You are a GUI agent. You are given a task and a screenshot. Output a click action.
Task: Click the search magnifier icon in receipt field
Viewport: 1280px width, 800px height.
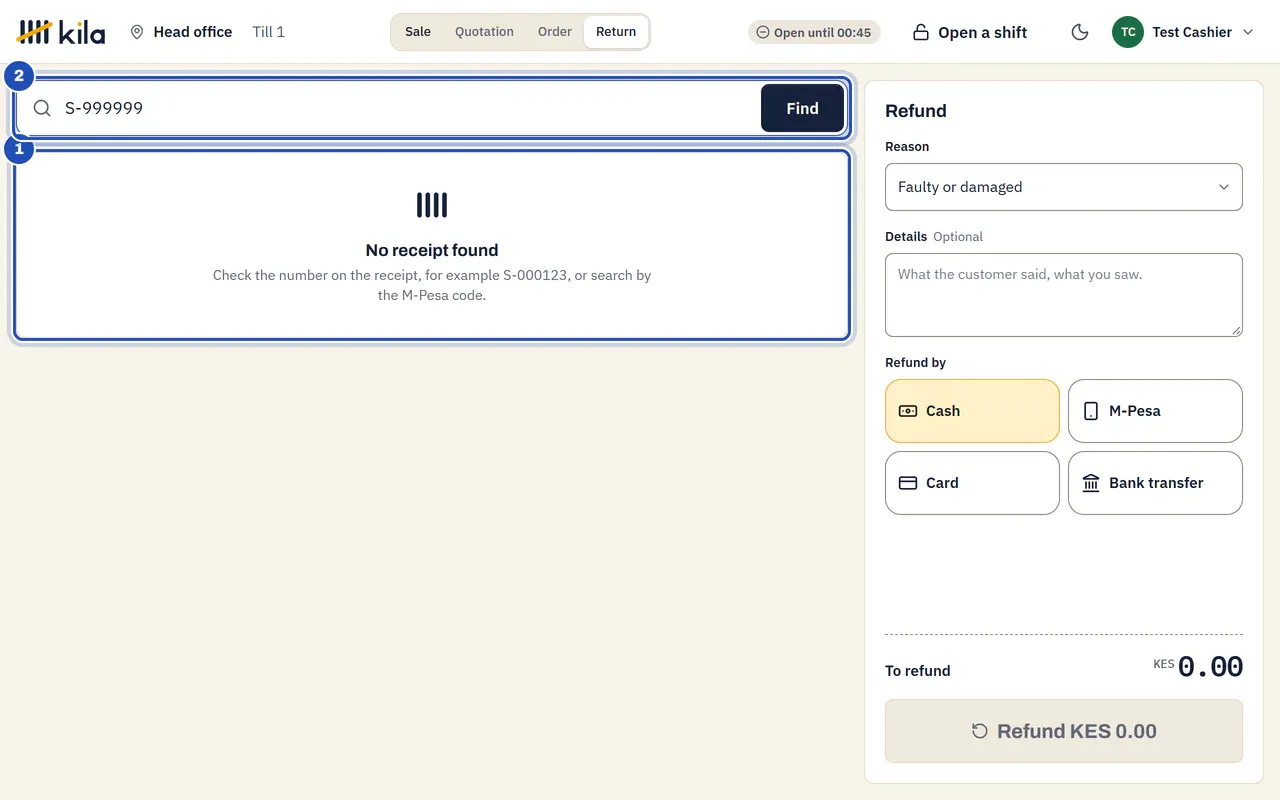[42, 108]
